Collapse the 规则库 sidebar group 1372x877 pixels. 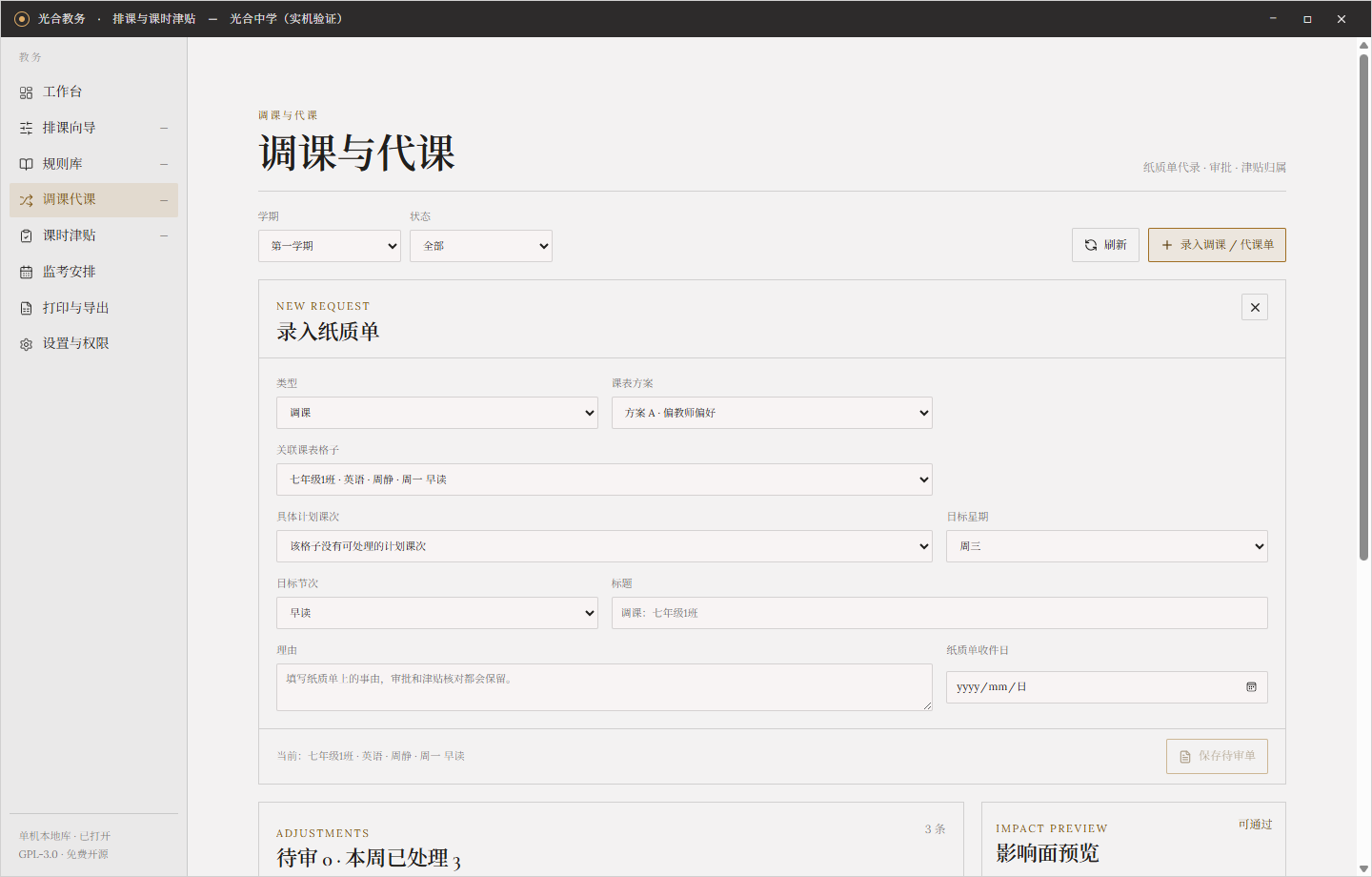coord(164,164)
